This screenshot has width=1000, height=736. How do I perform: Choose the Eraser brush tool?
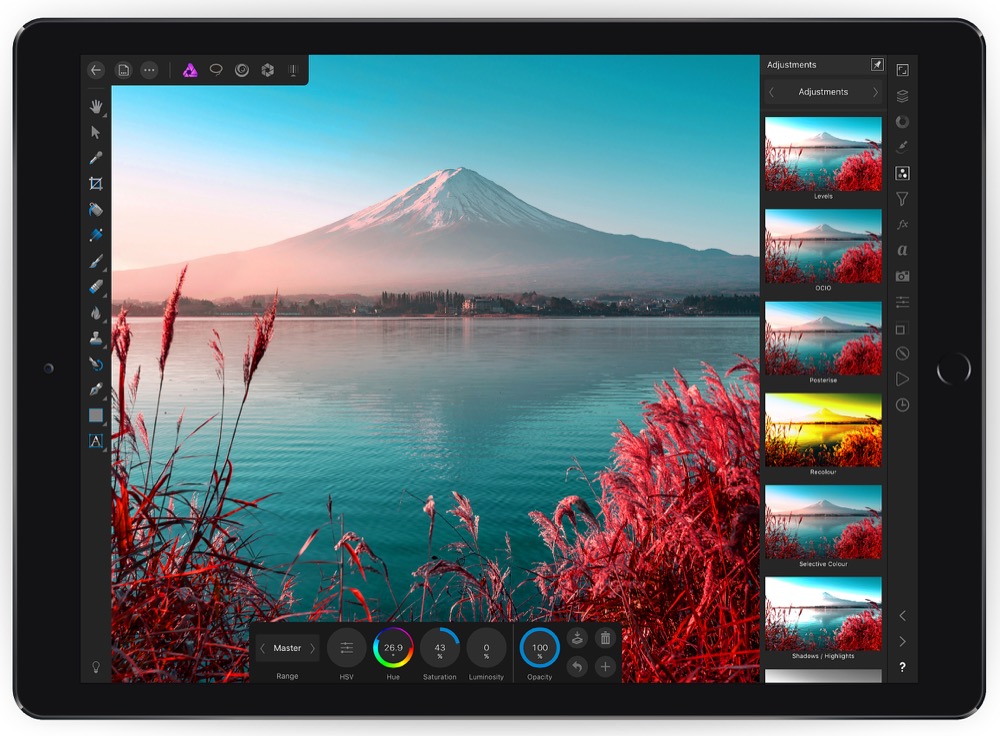[96, 287]
